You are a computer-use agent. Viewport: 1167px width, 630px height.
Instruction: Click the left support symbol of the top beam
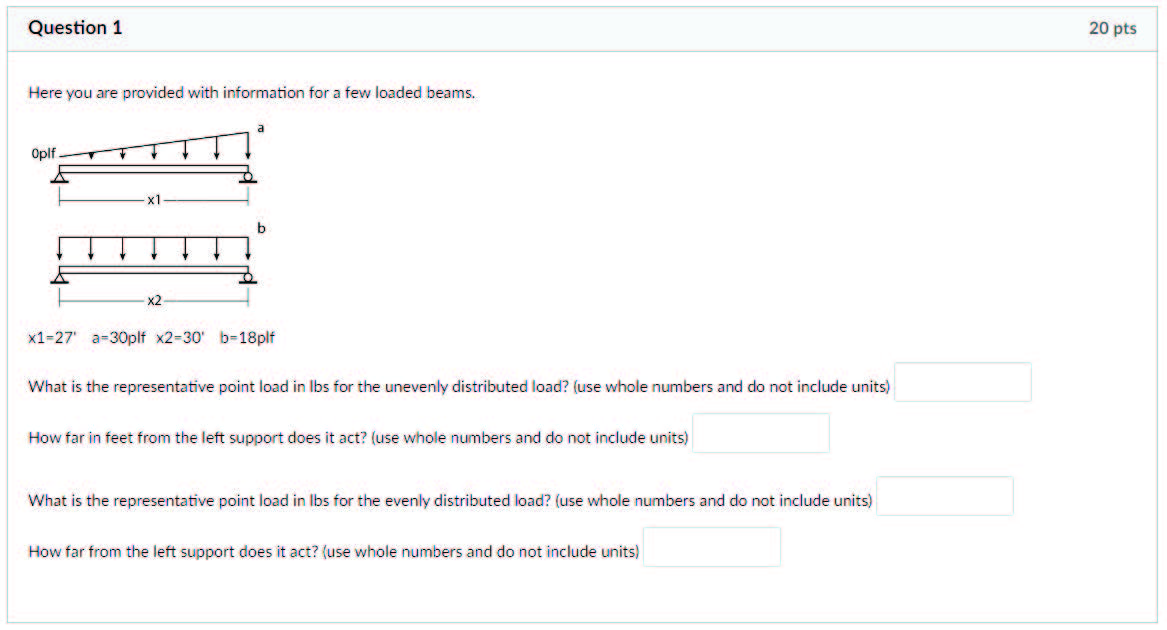coord(58,177)
